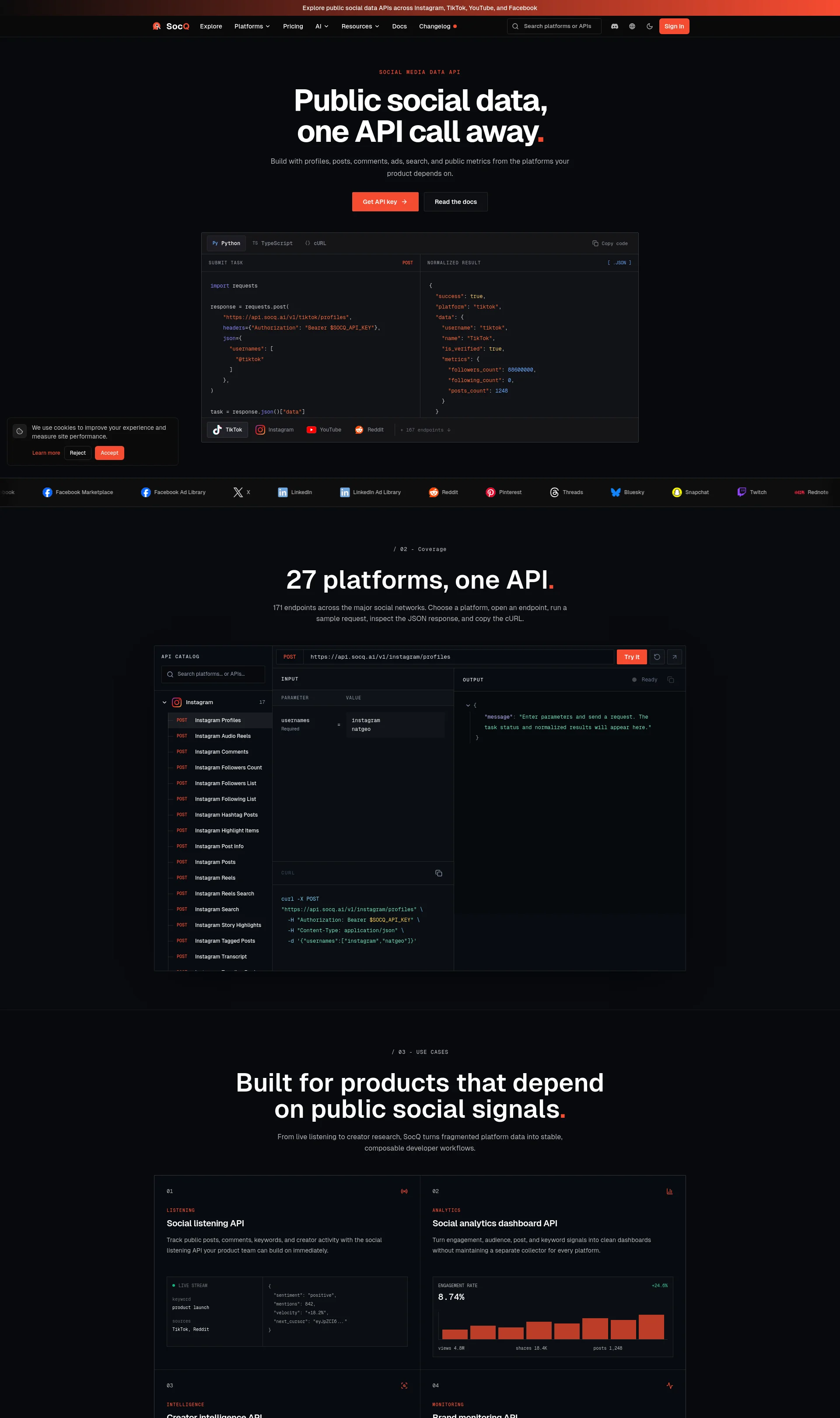Open Snapchat in the platform strip
This screenshot has width=840, height=1418.
pyautogui.click(x=690, y=492)
